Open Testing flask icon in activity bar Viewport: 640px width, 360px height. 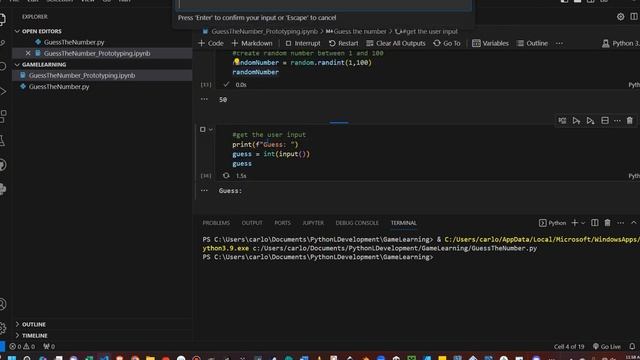coord(2,141)
